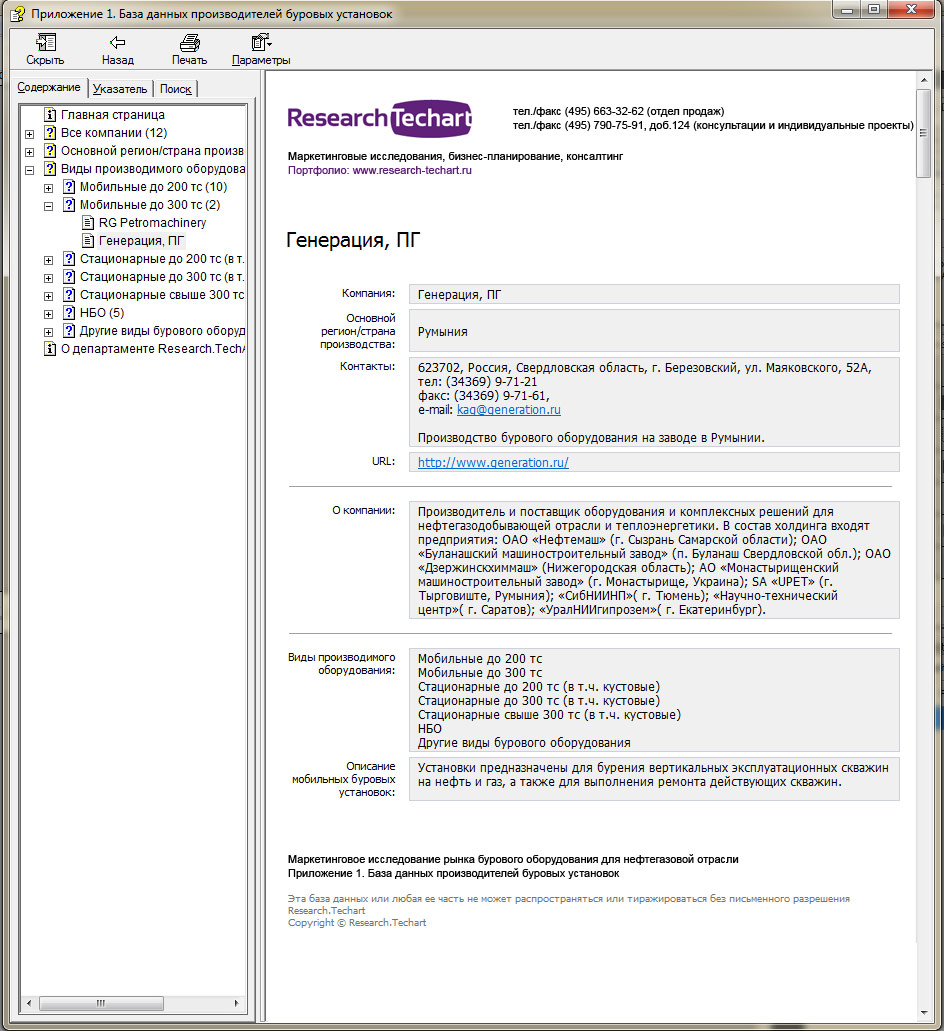
Task: Click the Генерация, ПГ page heading
Action: (353, 240)
